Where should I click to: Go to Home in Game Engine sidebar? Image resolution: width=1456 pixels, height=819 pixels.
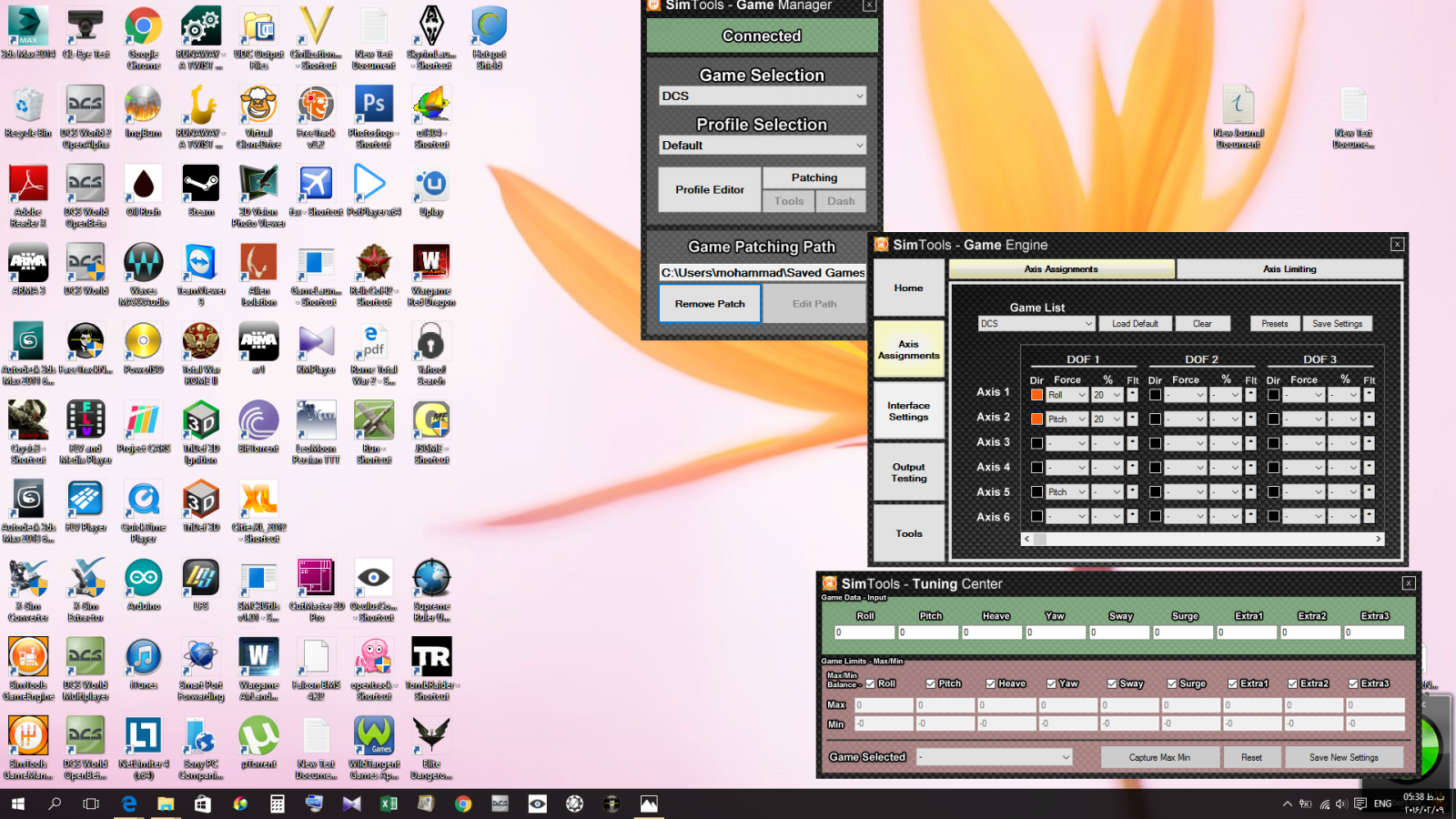tap(908, 288)
